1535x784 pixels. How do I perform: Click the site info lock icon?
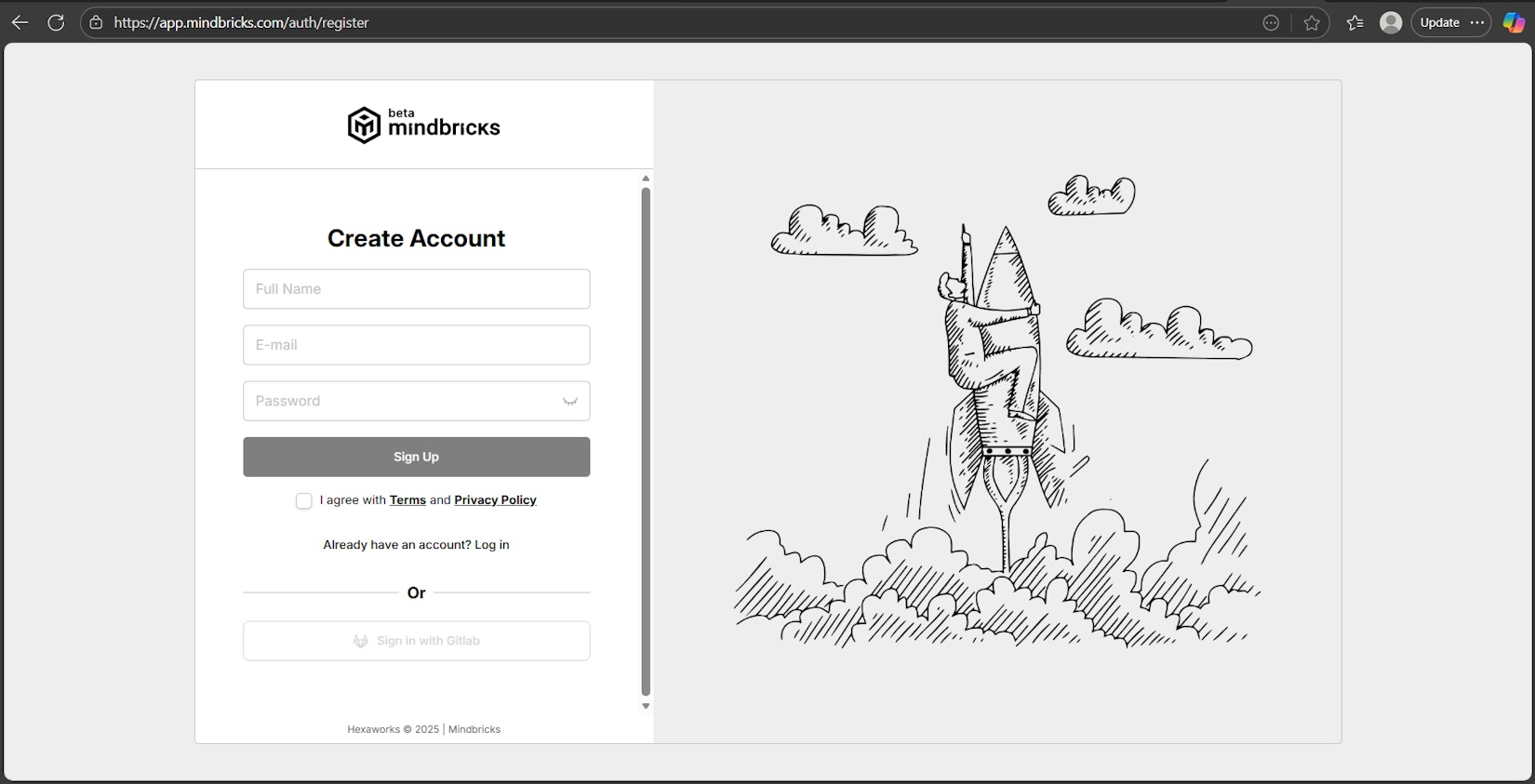tap(96, 22)
